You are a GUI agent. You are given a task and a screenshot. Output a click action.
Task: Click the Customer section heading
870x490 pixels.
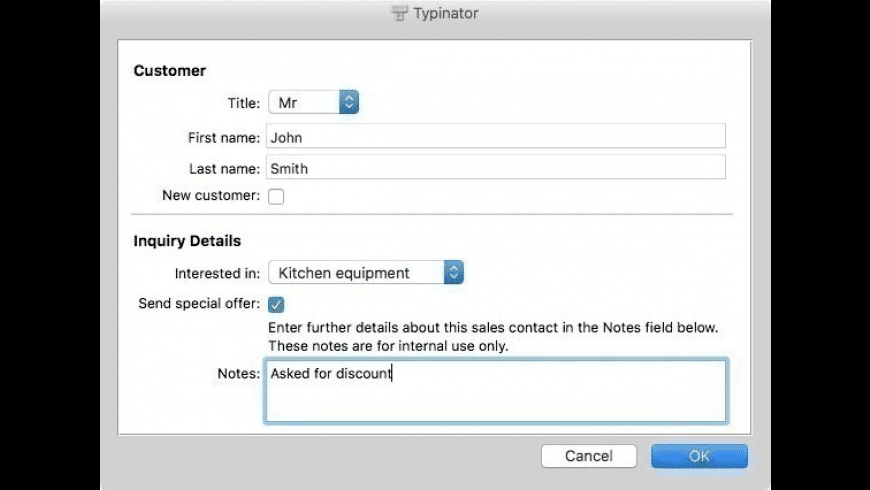pos(170,70)
